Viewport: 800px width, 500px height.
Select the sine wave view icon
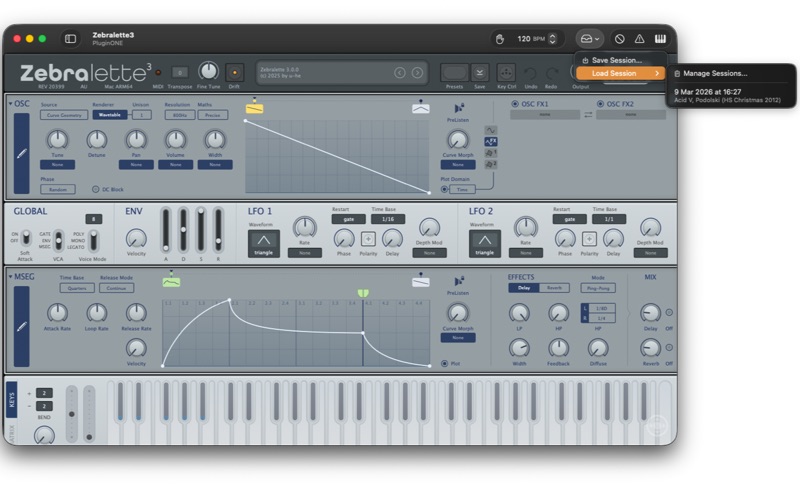[x=490, y=130]
